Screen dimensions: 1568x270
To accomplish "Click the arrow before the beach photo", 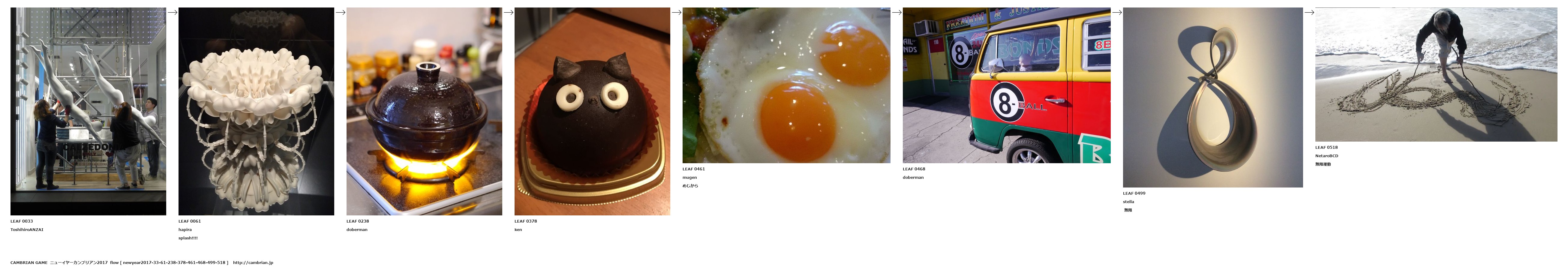I will click(x=1309, y=12).
